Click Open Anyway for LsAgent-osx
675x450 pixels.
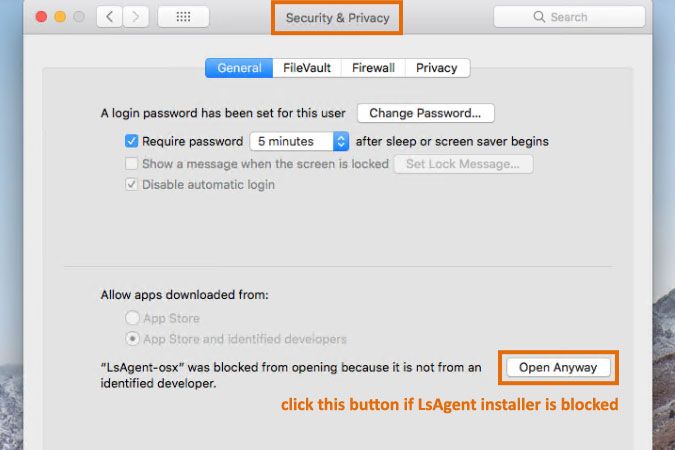click(x=558, y=367)
